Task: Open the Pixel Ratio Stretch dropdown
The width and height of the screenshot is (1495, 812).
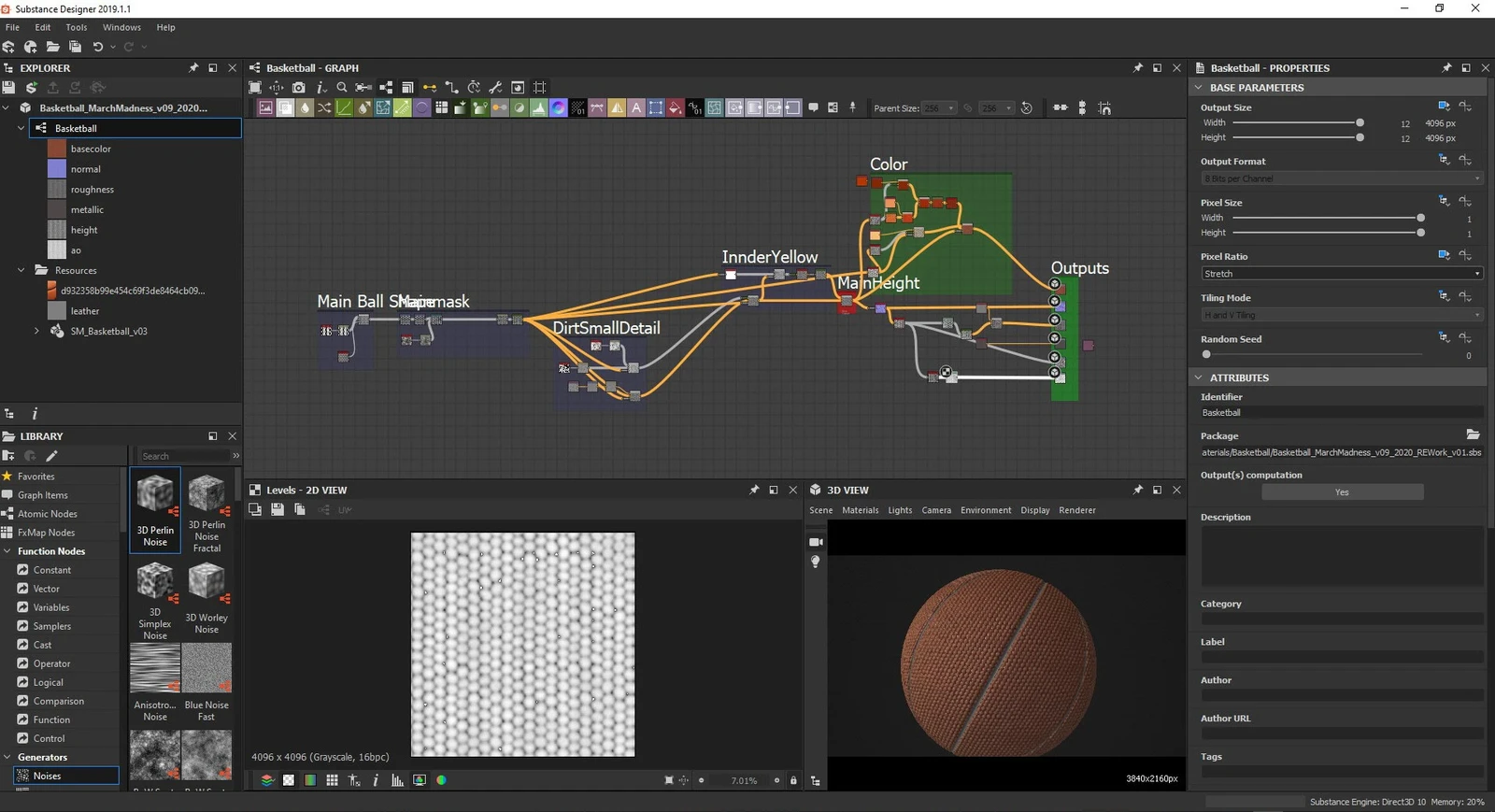Action: [x=1341, y=274]
